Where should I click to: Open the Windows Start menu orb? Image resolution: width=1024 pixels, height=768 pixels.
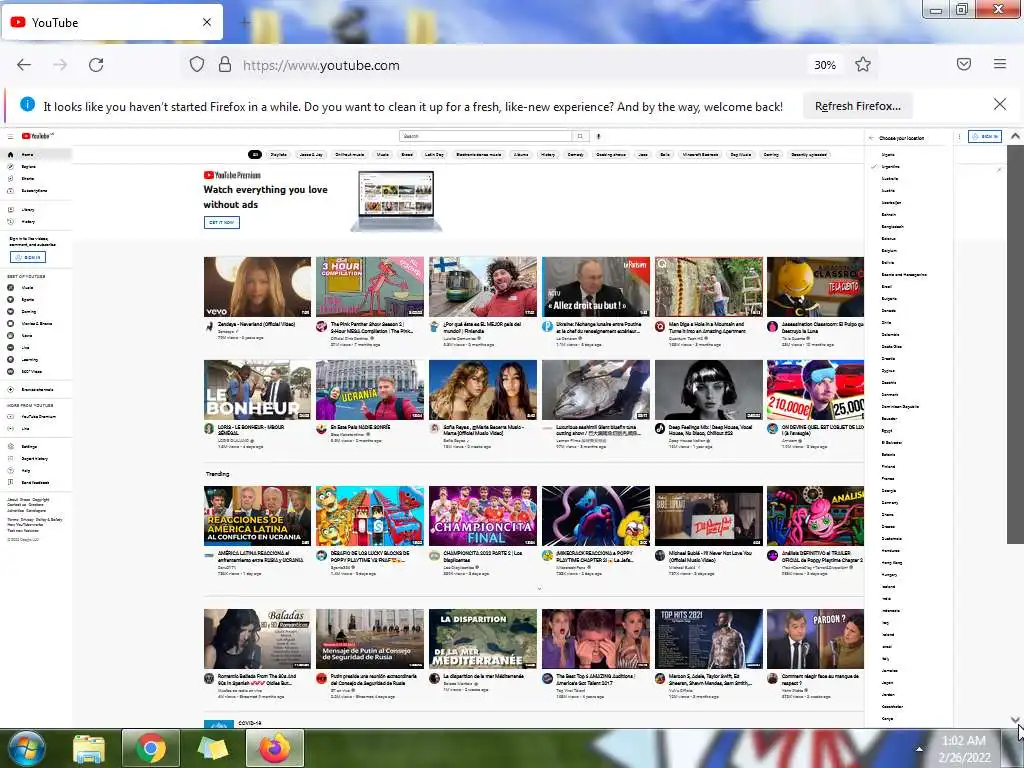[25, 748]
